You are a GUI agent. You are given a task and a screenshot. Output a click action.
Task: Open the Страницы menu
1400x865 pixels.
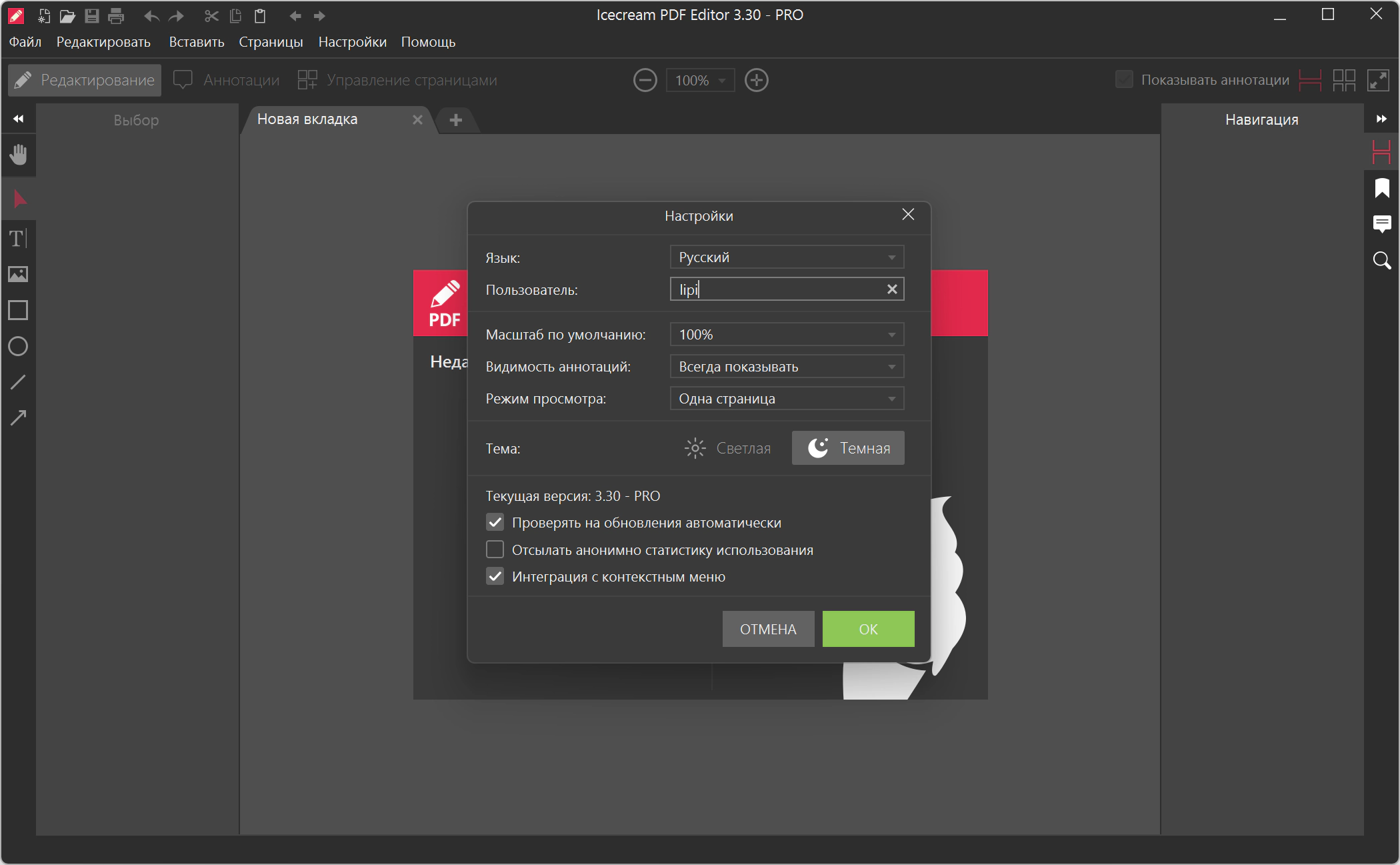pyautogui.click(x=271, y=42)
